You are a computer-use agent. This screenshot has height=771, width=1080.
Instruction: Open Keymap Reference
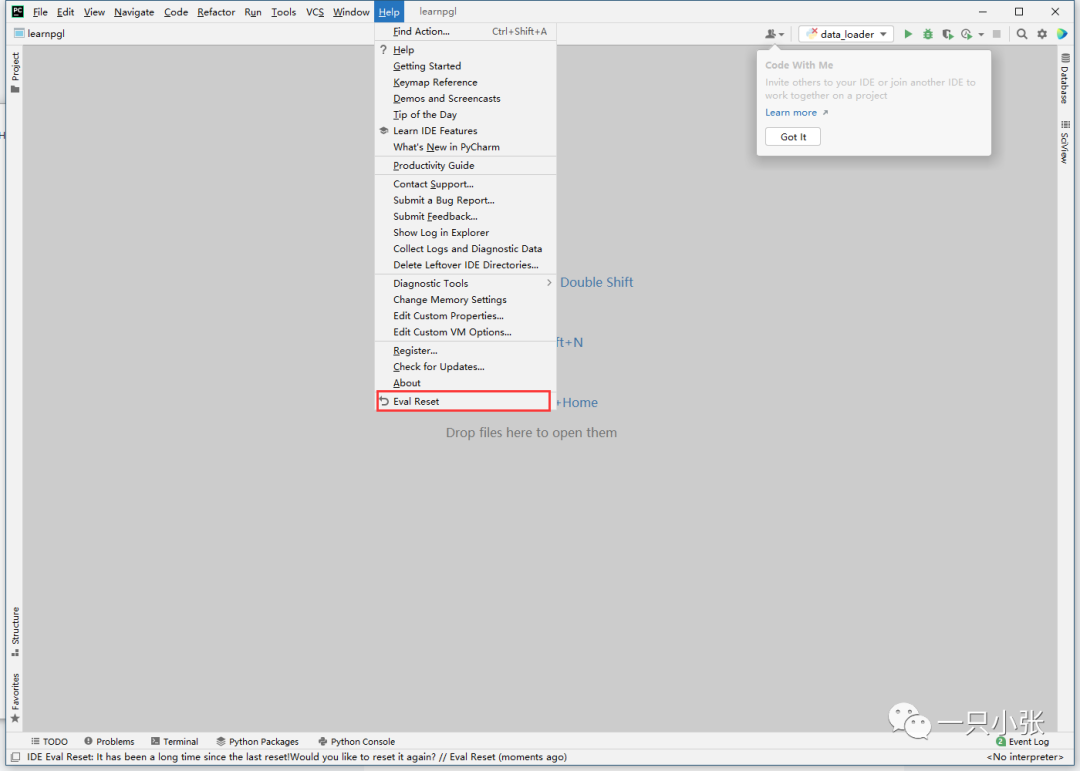466,82
